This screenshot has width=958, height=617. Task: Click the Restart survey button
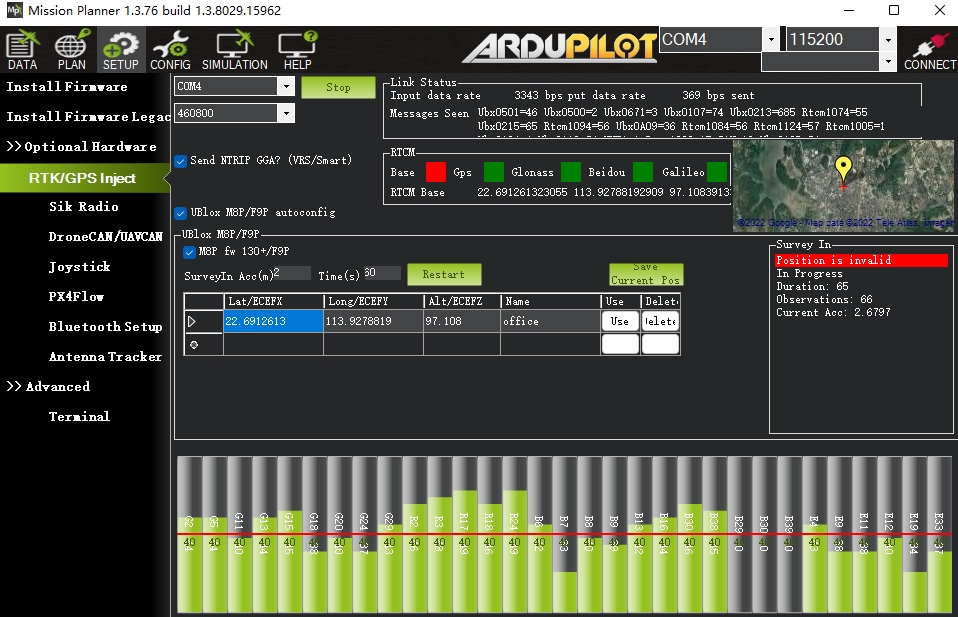444,274
